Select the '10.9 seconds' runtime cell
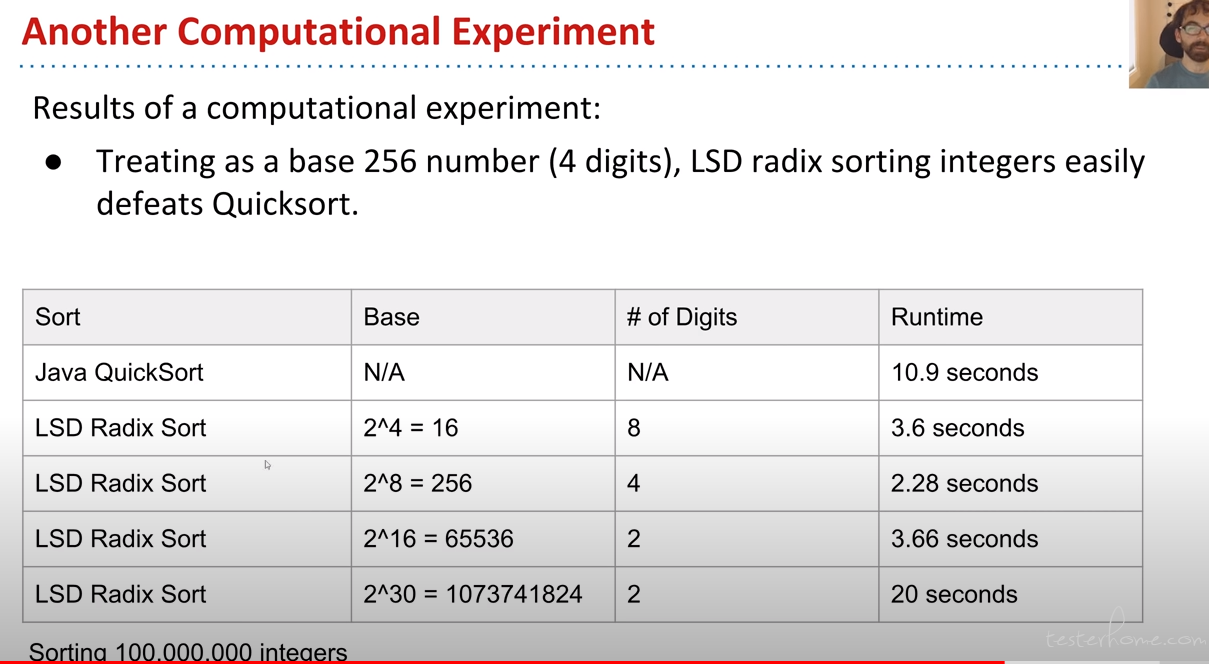This screenshot has width=1209, height=664. point(1011,373)
